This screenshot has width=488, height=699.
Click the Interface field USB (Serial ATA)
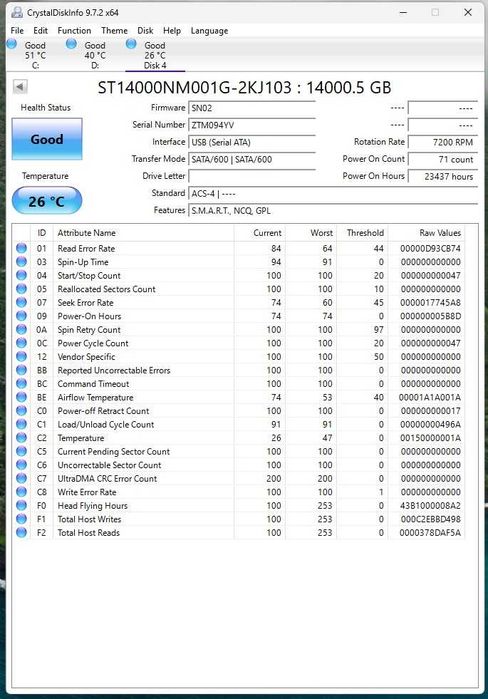coord(252,142)
